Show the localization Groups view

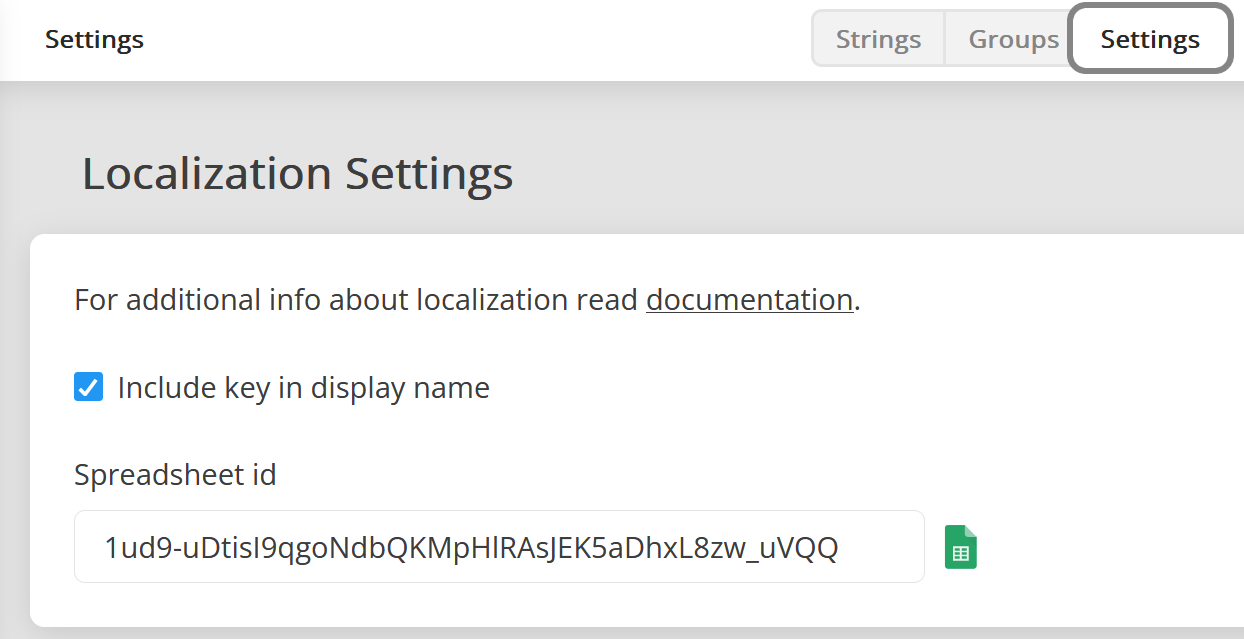[1013, 40]
